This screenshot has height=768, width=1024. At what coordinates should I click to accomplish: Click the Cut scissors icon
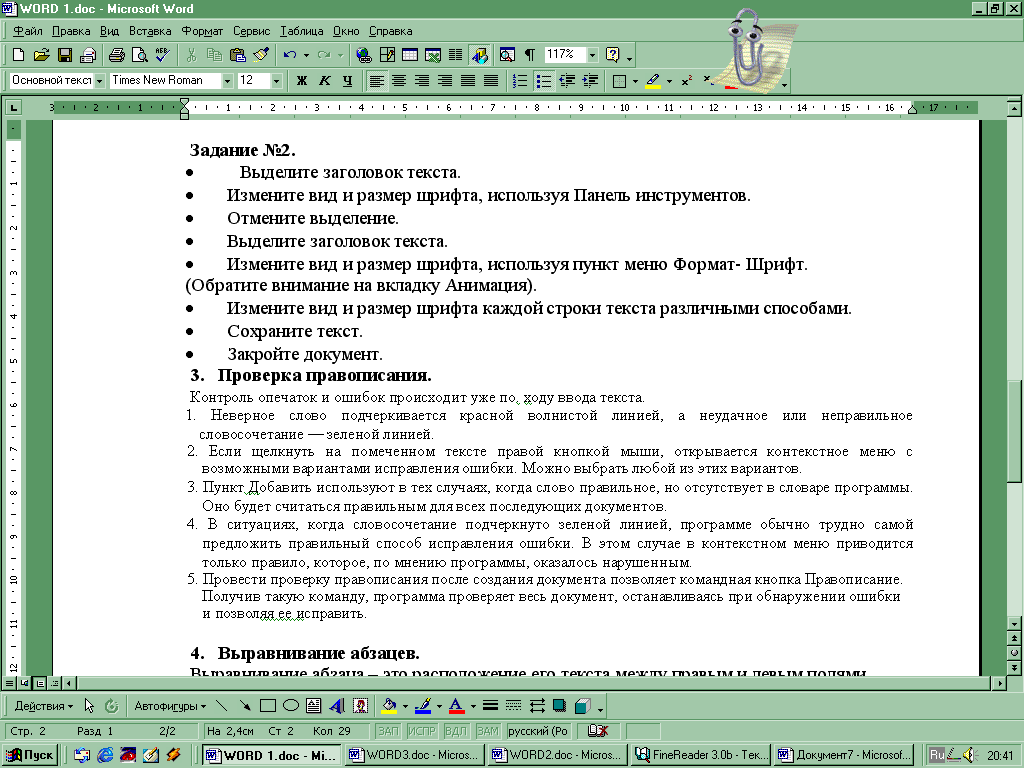tap(191, 55)
